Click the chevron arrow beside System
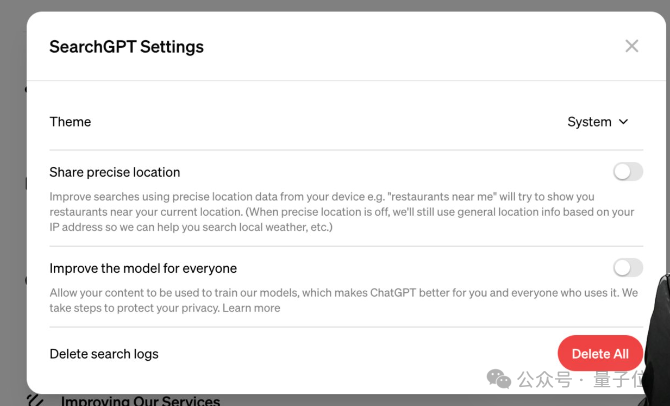This screenshot has width=670, height=406. [x=623, y=122]
